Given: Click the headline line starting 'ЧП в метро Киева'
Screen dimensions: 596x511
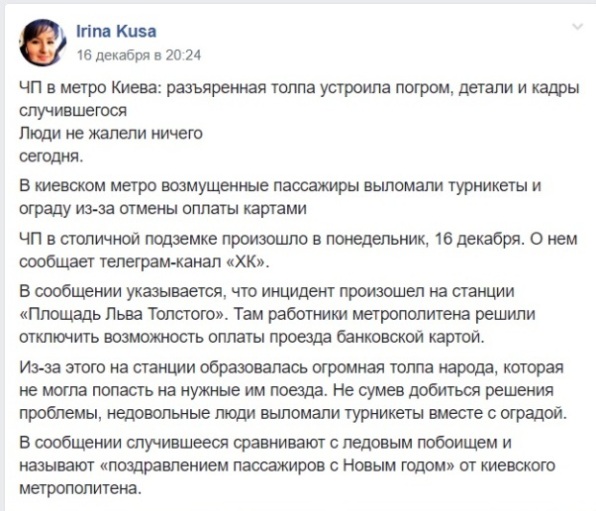Looking at the screenshot, I should coord(300,88).
